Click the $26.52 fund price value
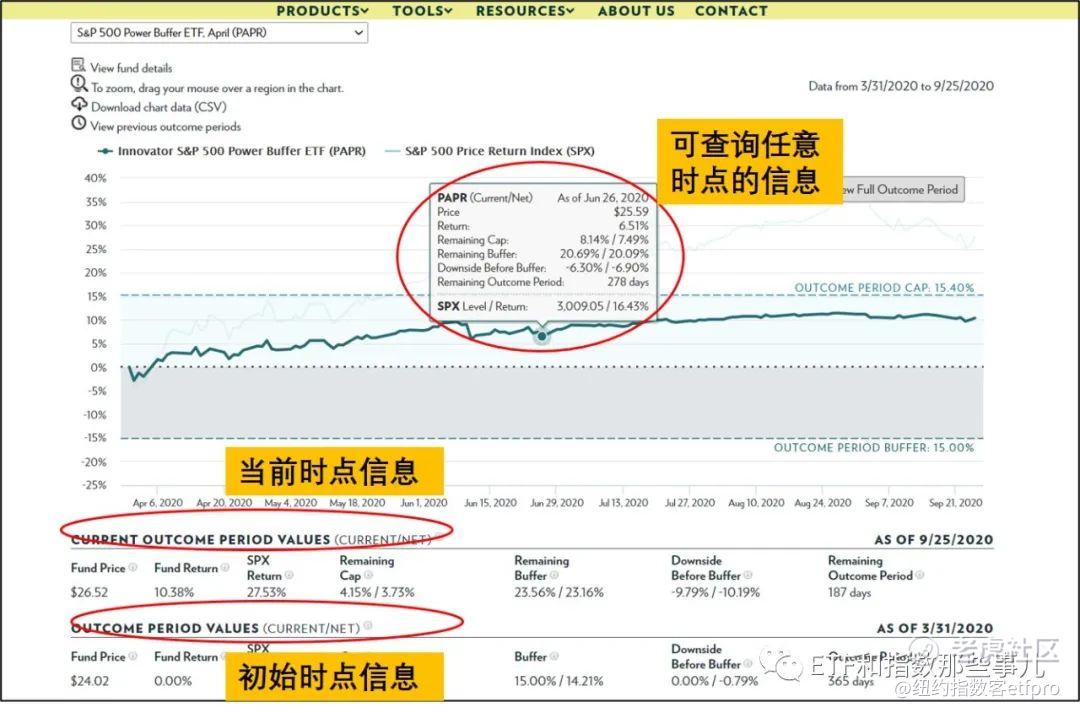The image size is (1080, 713). pos(89,592)
